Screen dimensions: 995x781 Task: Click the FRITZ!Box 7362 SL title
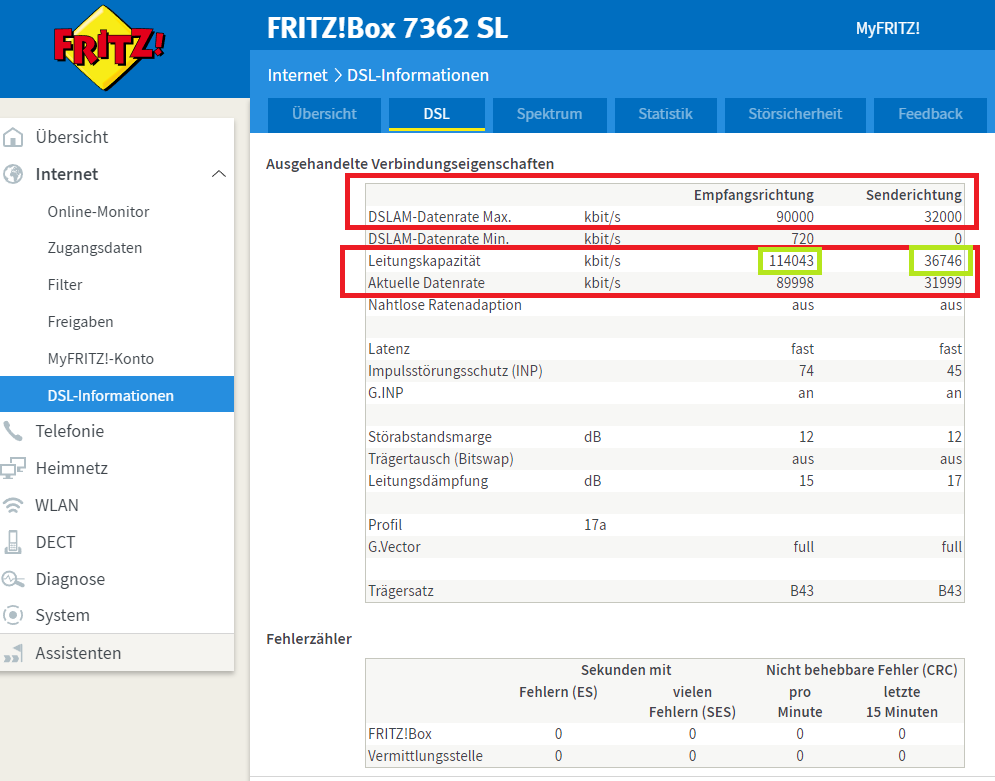pyautogui.click(x=388, y=28)
